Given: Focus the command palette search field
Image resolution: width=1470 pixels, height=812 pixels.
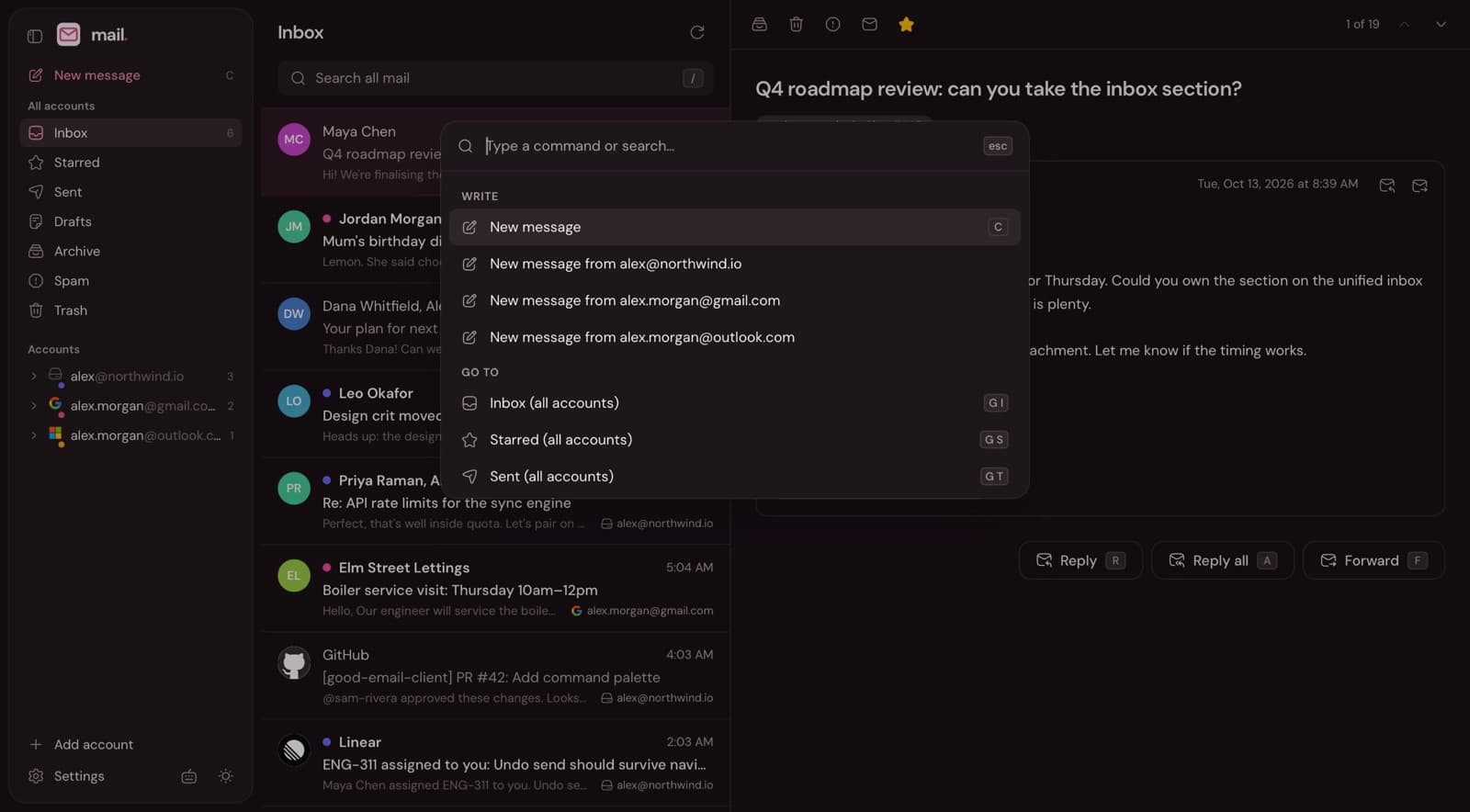Looking at the screenshot, I should (726, 146).
